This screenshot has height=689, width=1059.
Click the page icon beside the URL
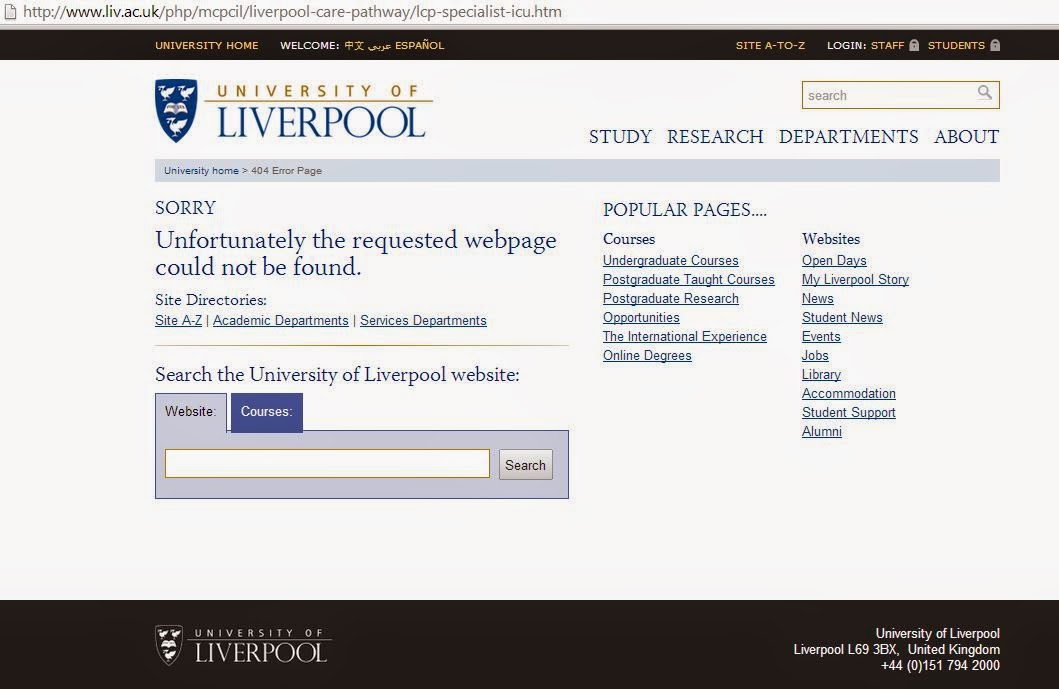click(x=10, y=11)
